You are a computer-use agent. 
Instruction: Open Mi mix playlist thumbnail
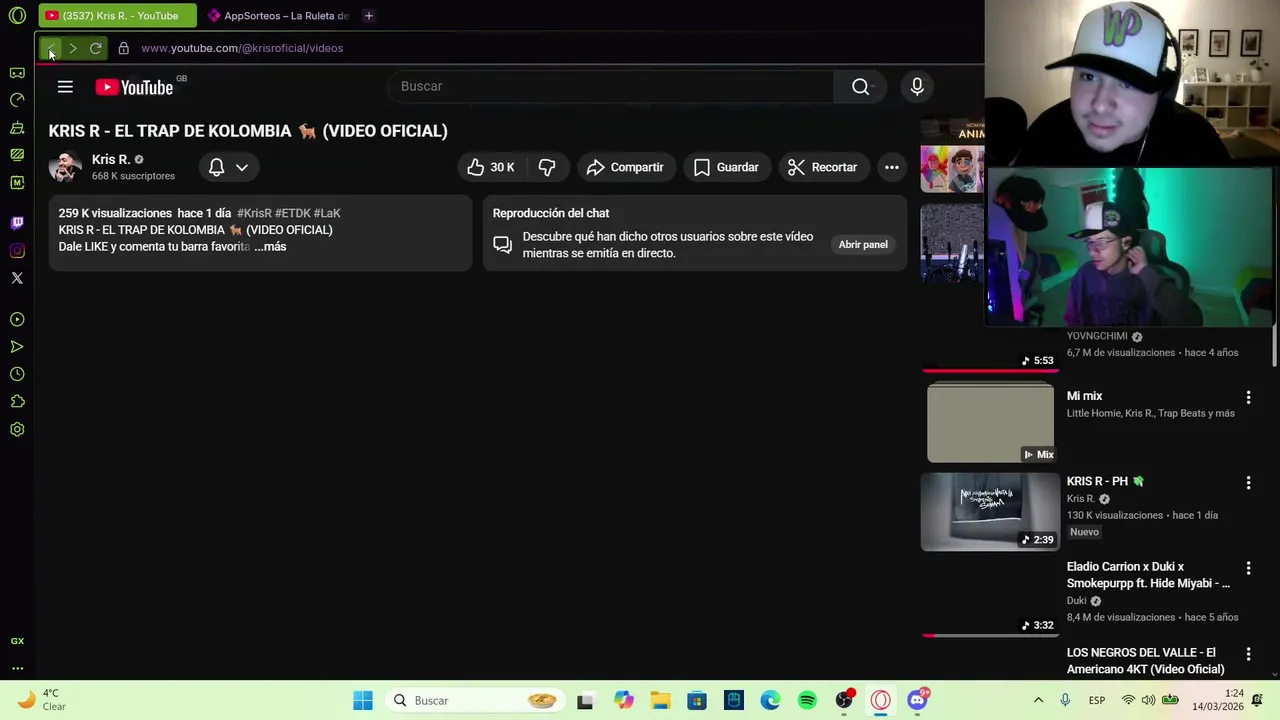pos(990,423)
